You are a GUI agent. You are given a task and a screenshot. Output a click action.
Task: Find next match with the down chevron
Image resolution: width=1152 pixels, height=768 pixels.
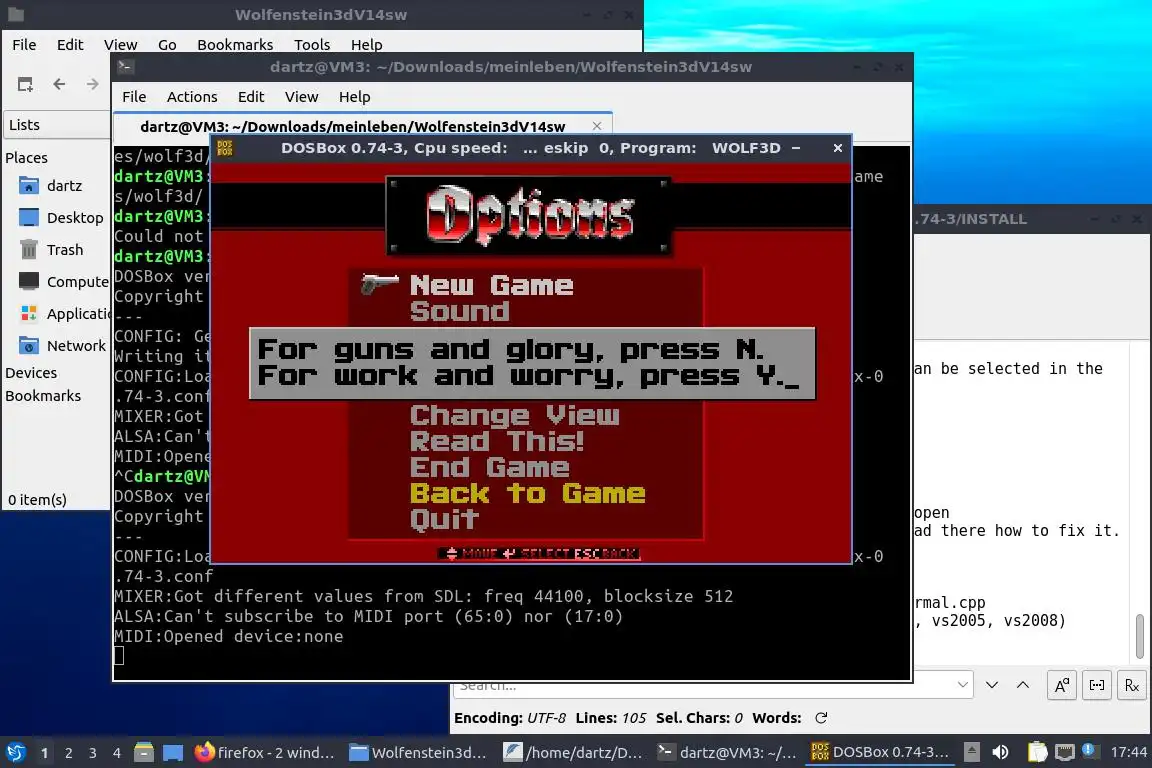(992, 685)
